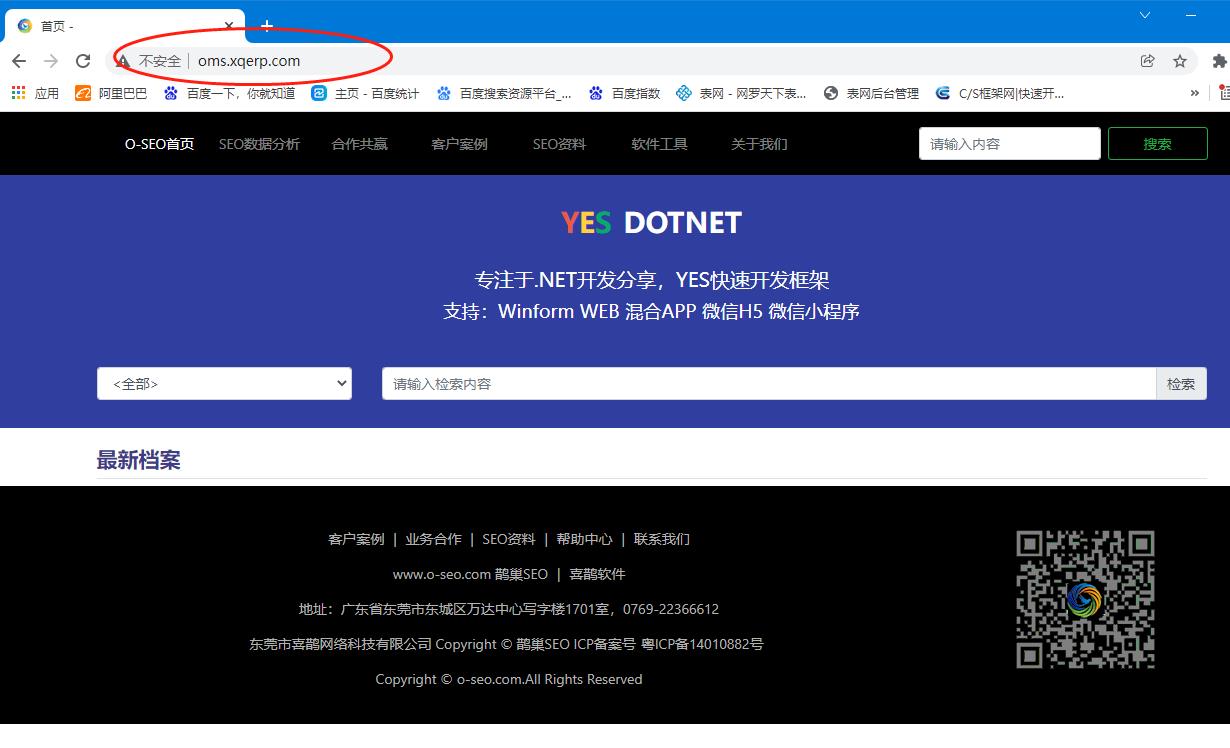
Task: Select the 客户案例 navigation item
Action: pyautogui.click(x=459, y=144)
